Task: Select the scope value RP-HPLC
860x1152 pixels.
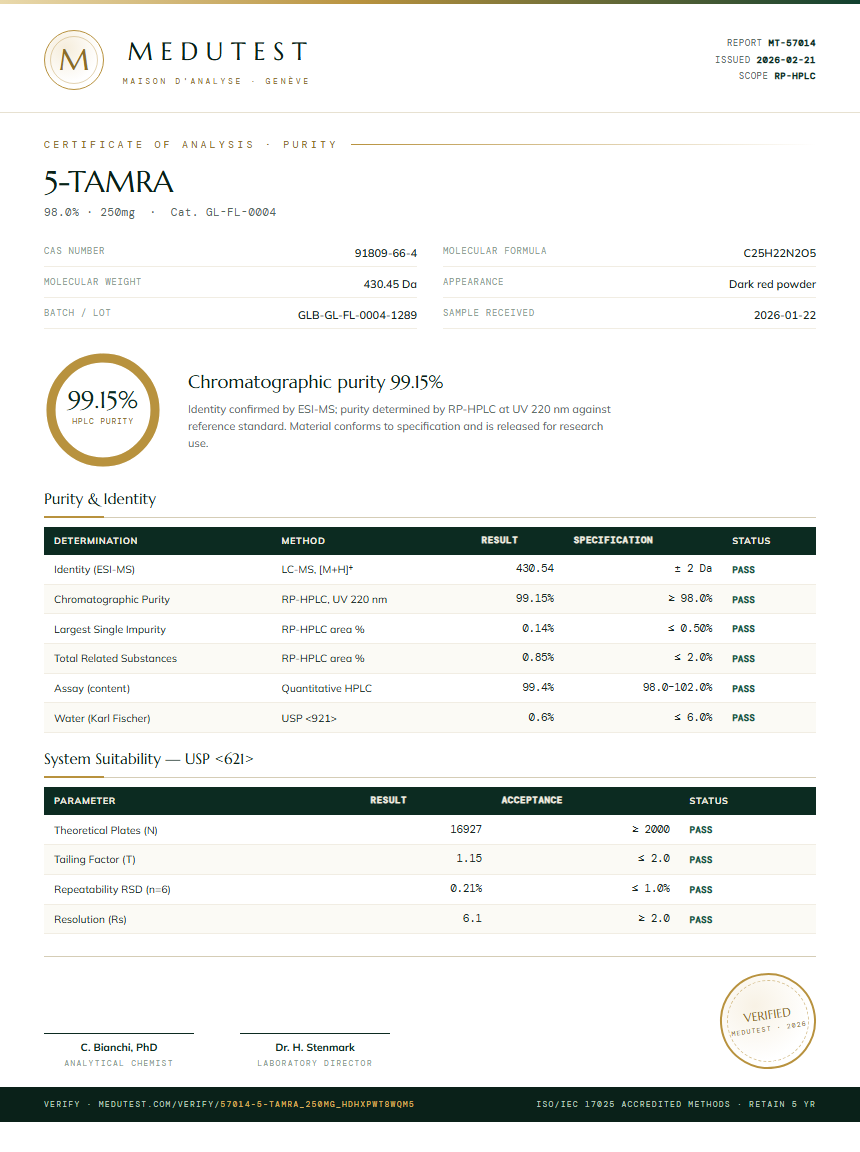Action: coord(795,76)
